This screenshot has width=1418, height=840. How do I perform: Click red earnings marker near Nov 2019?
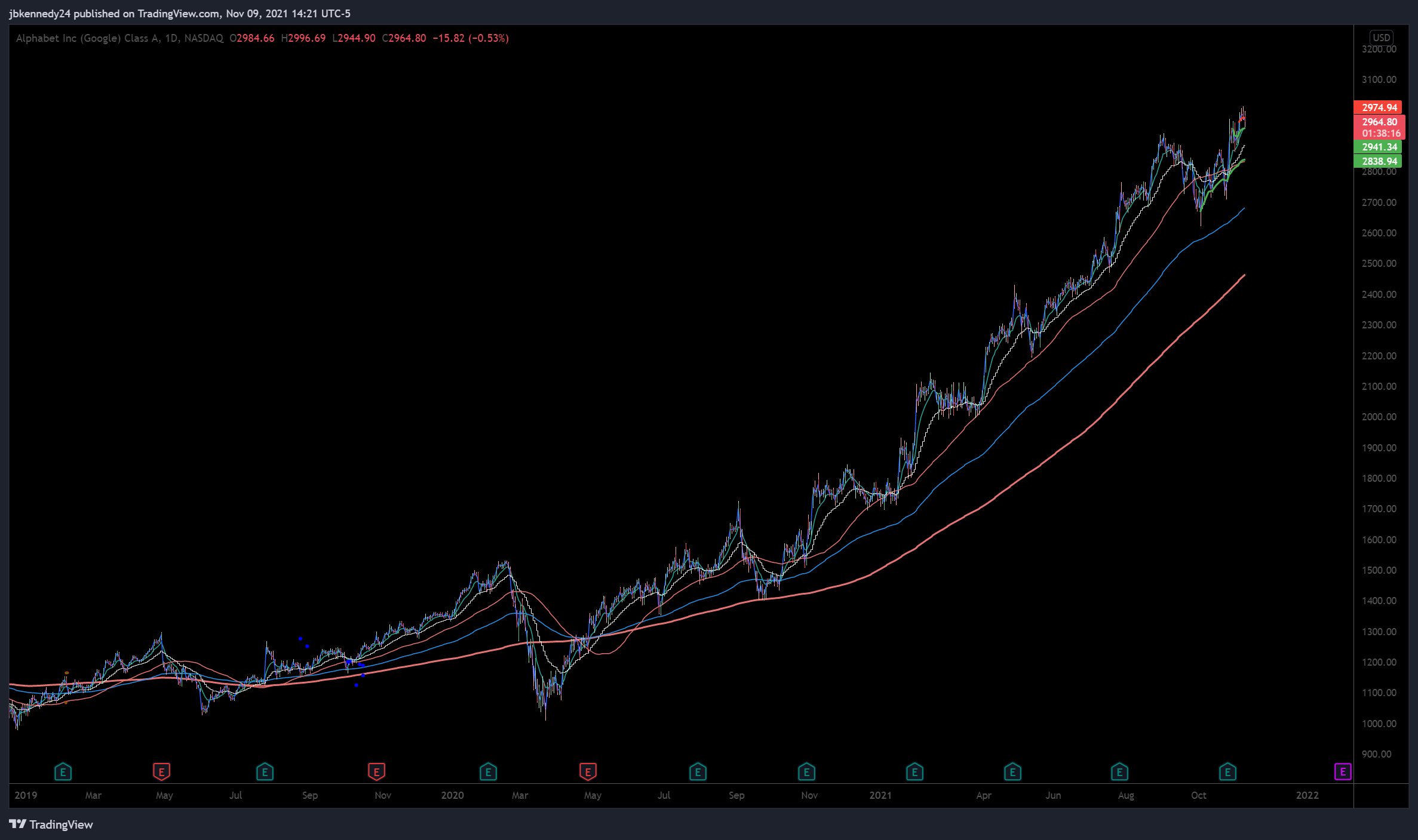(376, 772)
